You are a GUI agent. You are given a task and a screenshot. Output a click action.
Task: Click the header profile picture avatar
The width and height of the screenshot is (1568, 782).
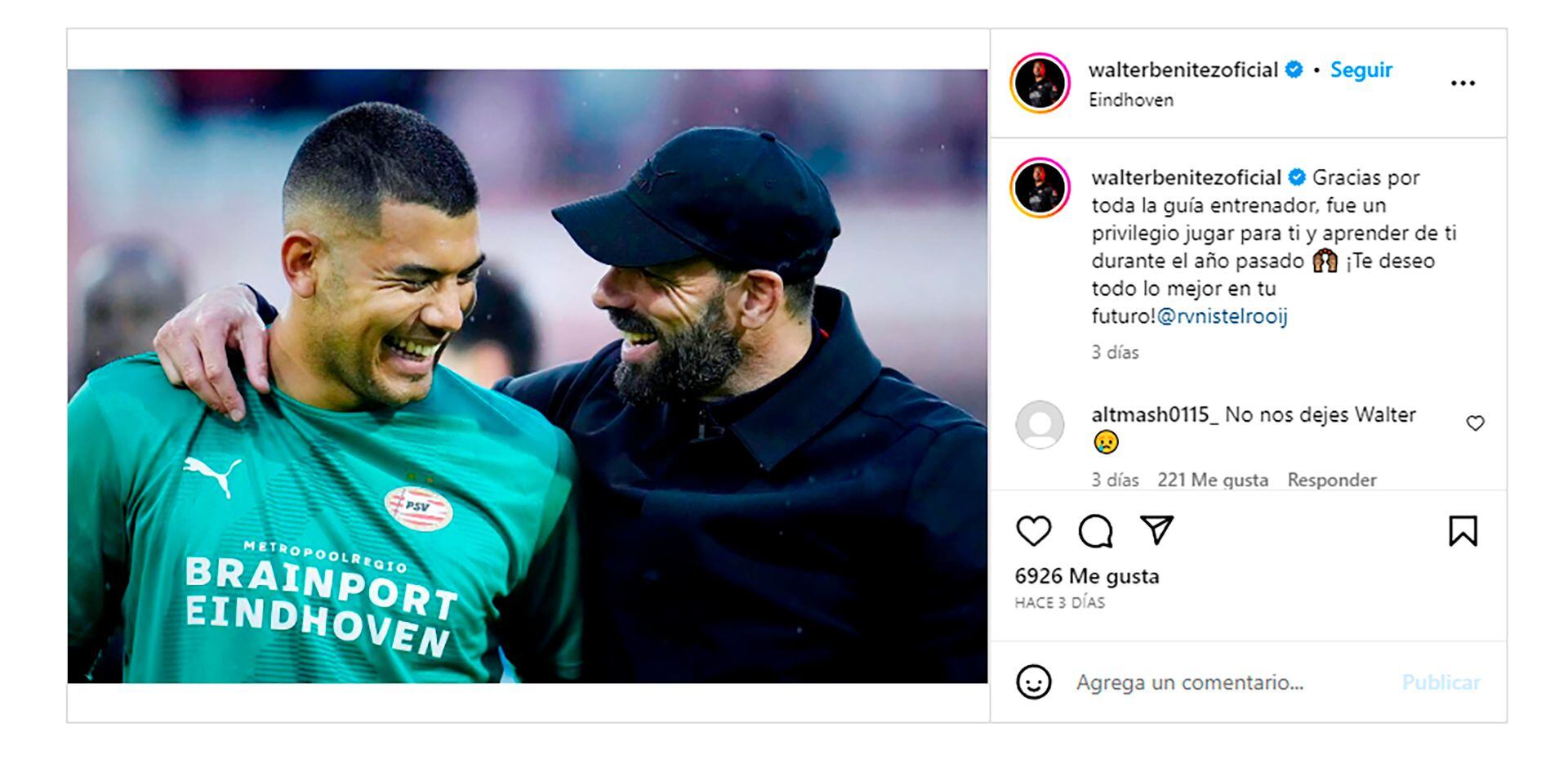[1040, 83]
